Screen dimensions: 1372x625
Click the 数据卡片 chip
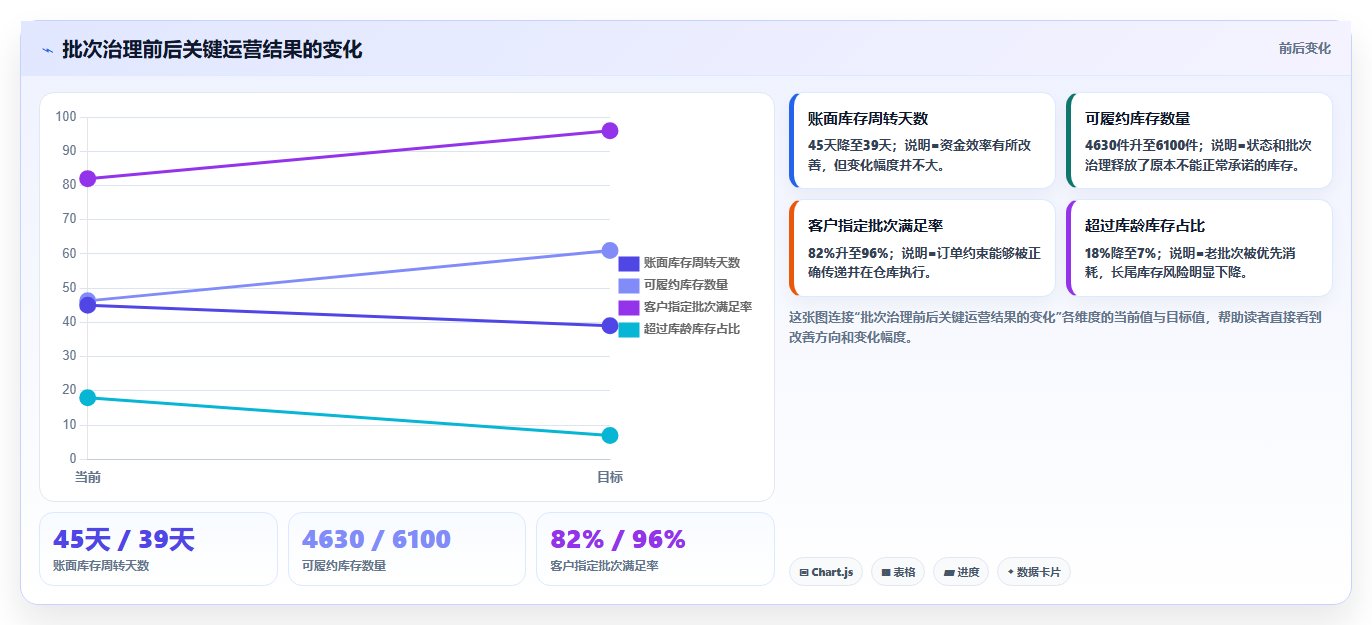point(1034,572)
